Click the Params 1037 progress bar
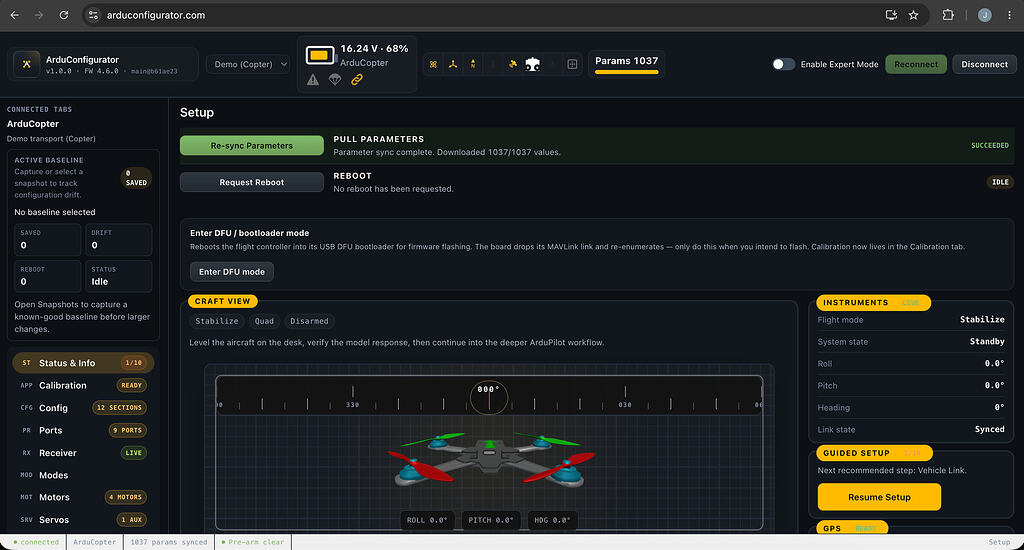 (x=626, y=72)
